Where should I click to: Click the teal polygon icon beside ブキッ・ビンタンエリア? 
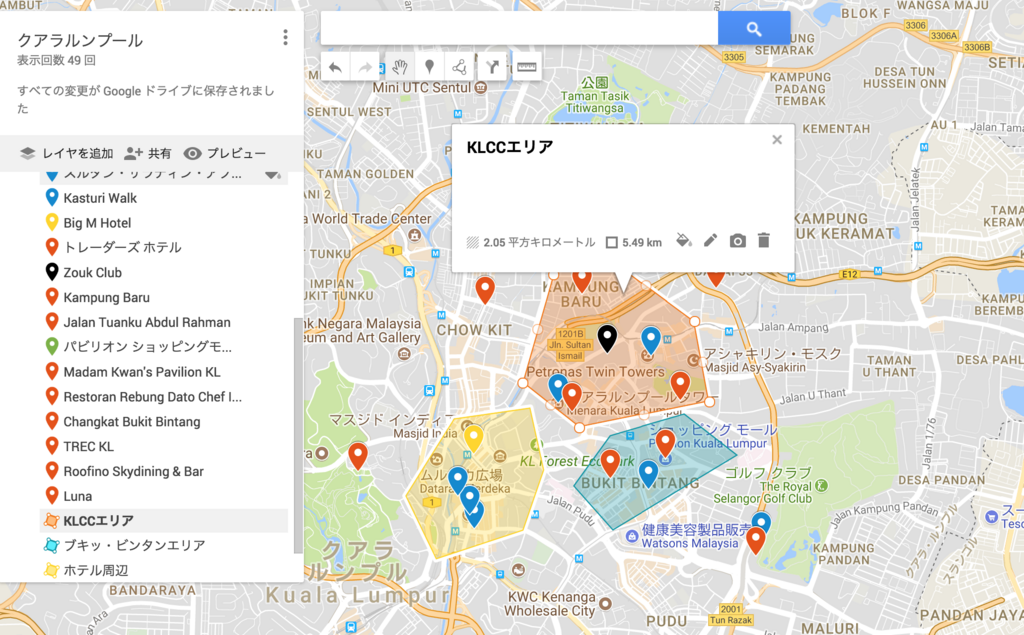52,545
